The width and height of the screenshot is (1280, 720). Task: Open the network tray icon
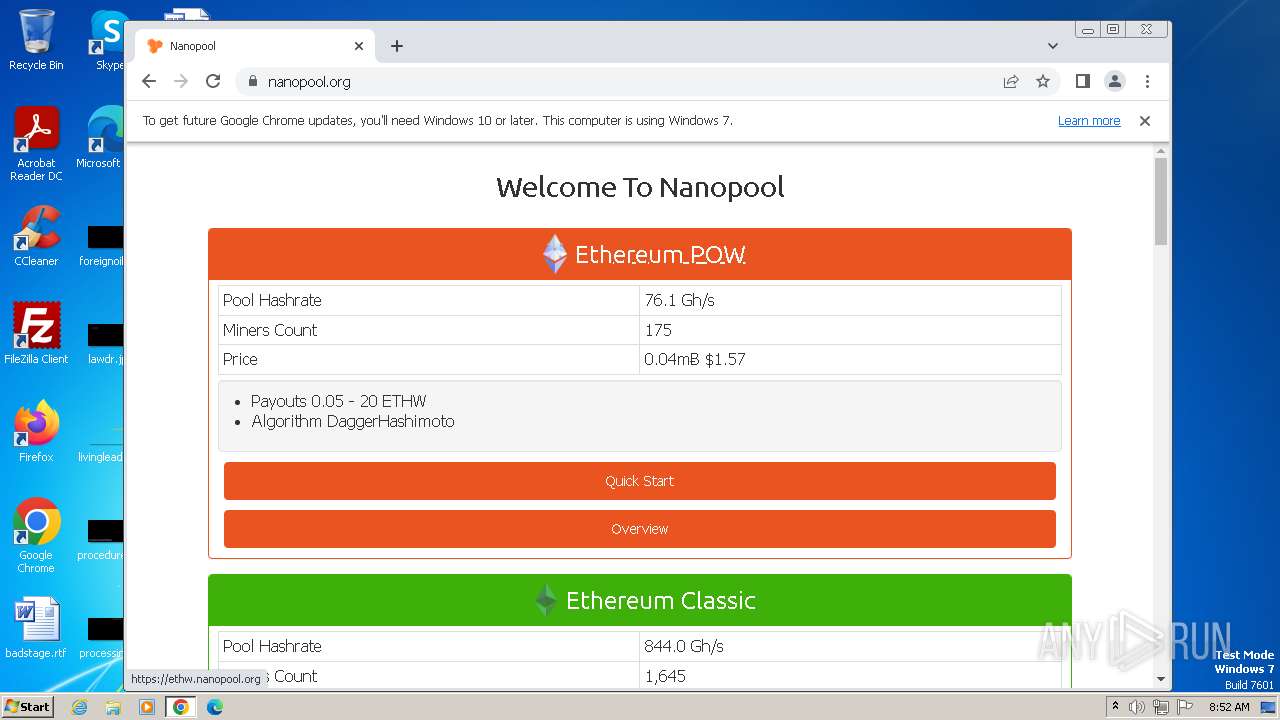click(x=1160, y=707)
